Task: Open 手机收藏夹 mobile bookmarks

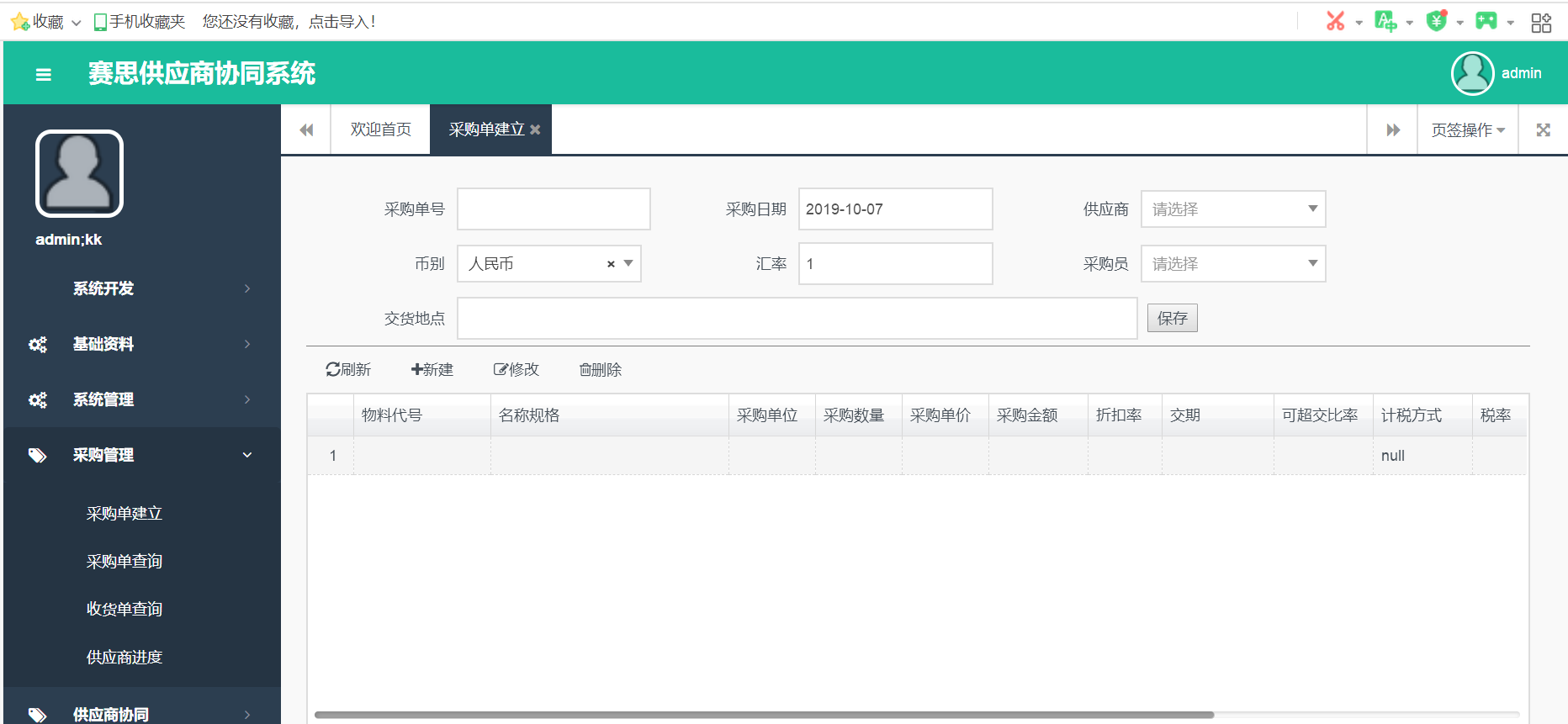Action: [139, 22]
